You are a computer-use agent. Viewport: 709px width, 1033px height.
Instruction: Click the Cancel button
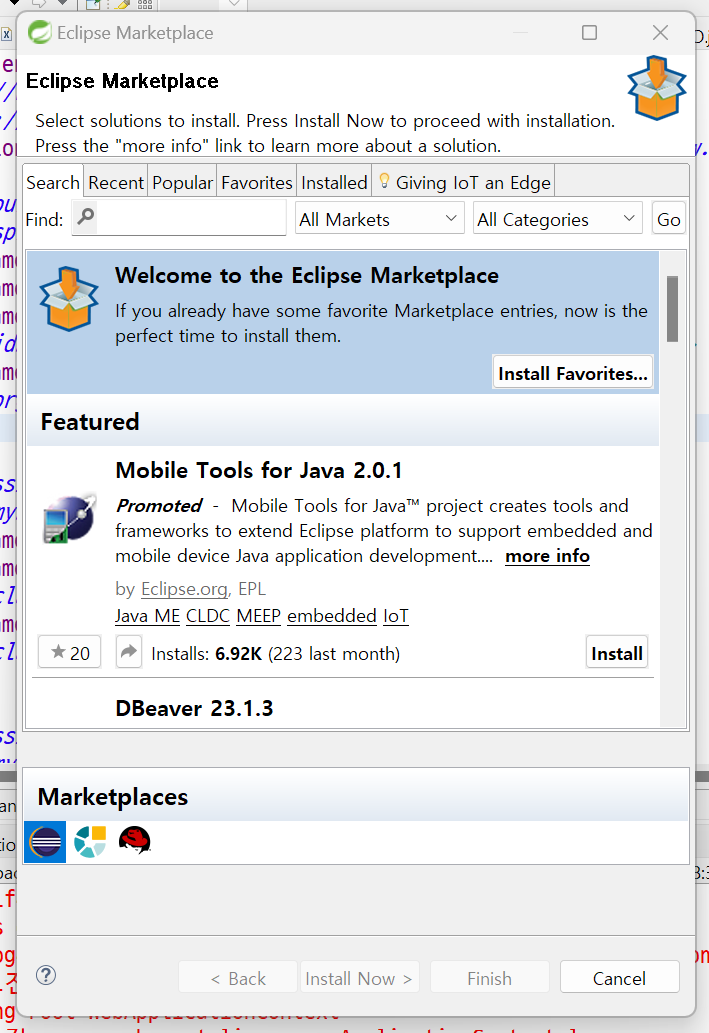pos(619,978)
